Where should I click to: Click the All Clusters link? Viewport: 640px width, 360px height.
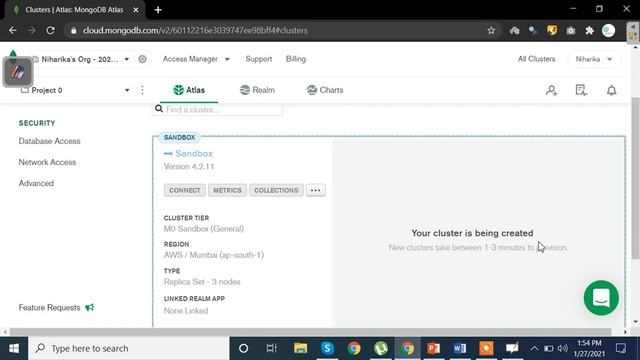coord(536,59)
